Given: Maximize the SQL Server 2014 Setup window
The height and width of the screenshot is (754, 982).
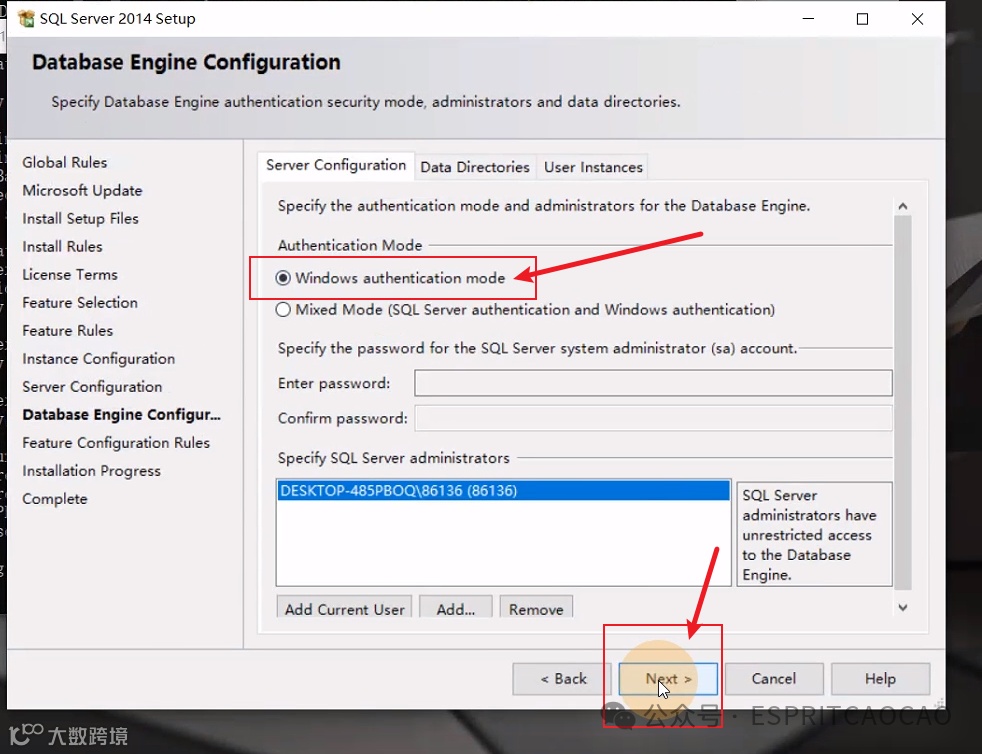Looking at the screenshot, I should point(862,19).
